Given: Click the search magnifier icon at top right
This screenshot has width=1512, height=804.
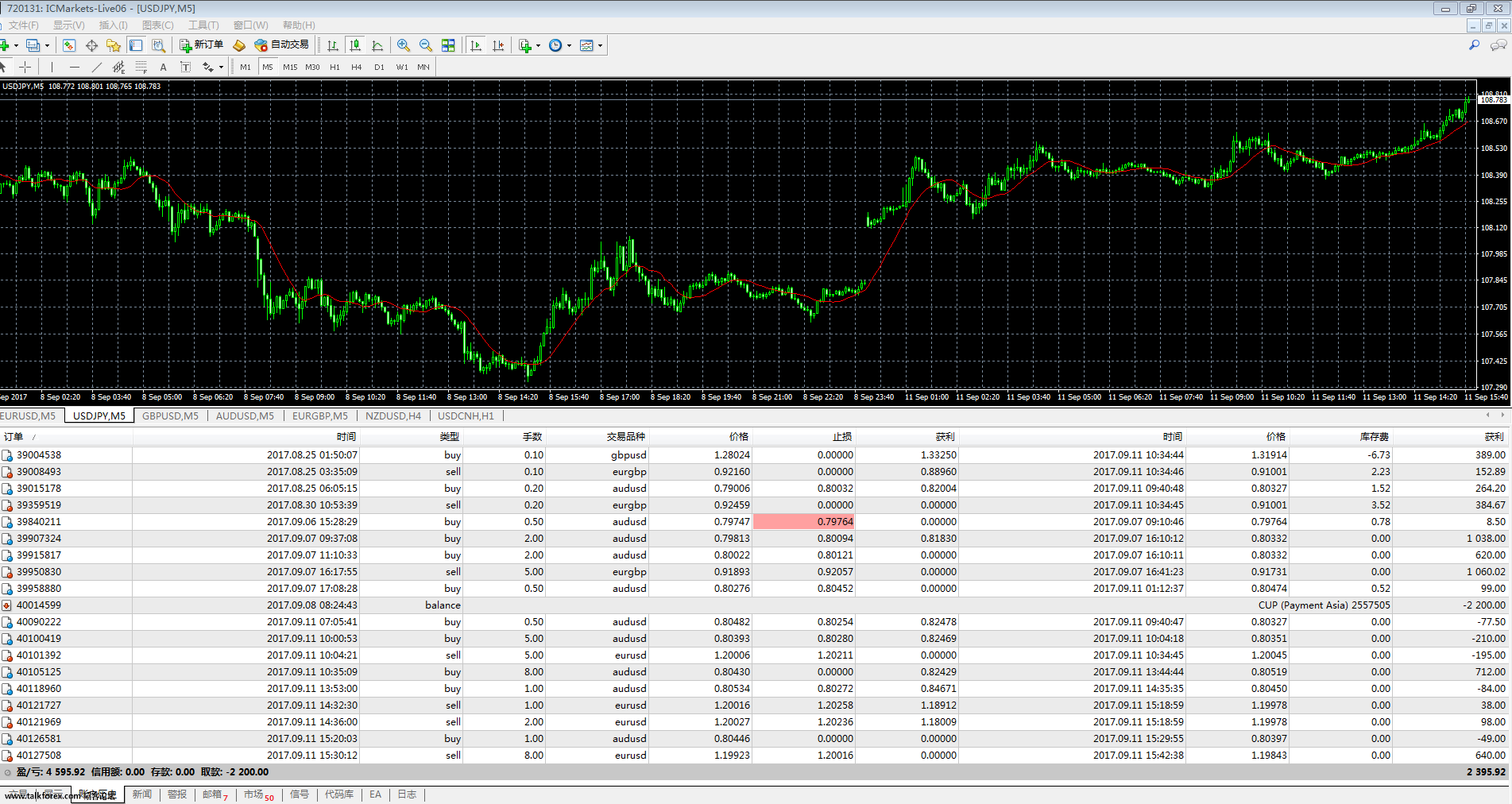Looking at the screenshot, I should tap(1474, 45).
